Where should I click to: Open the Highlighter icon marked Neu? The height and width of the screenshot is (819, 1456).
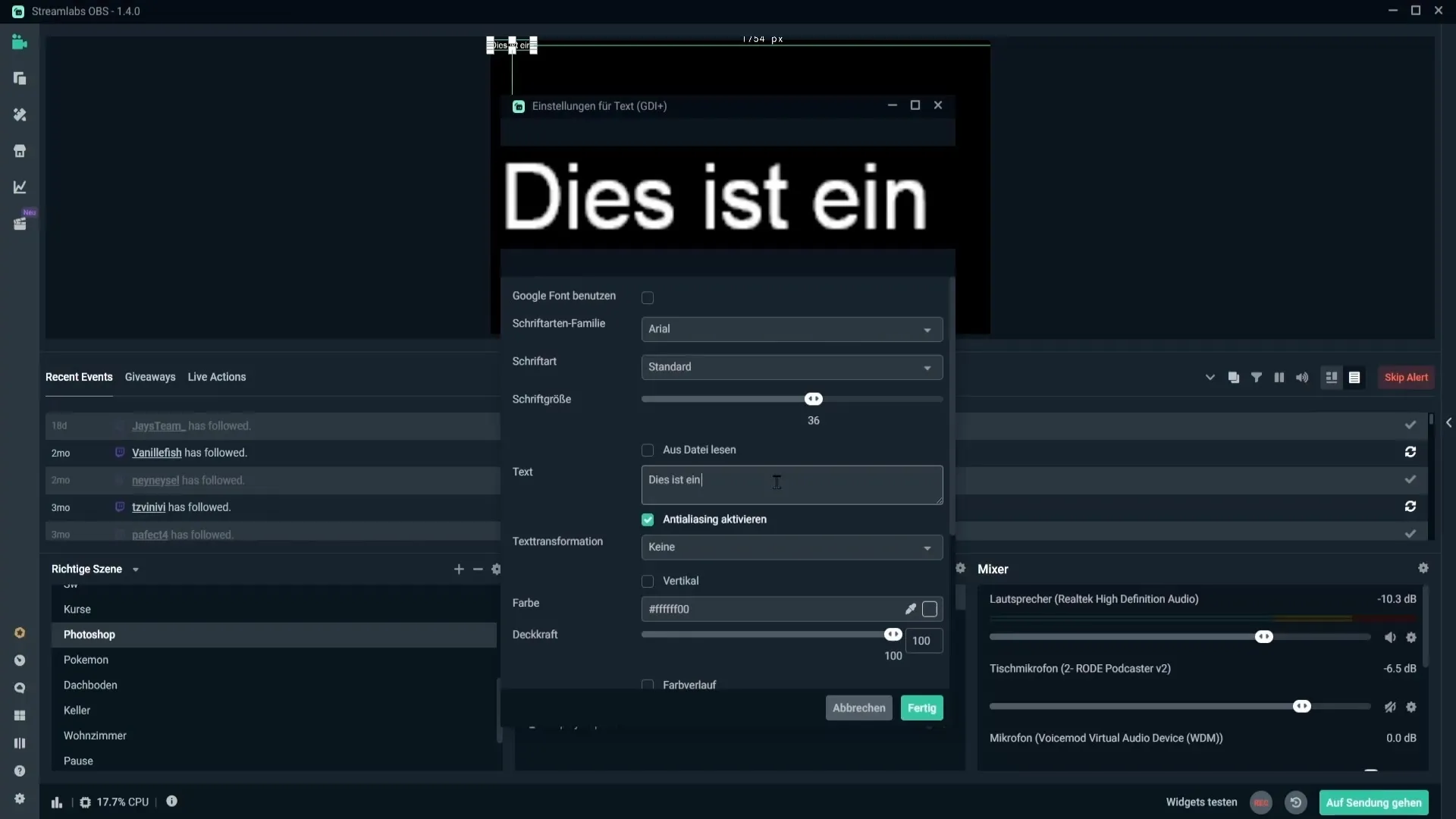coord(20,224)
